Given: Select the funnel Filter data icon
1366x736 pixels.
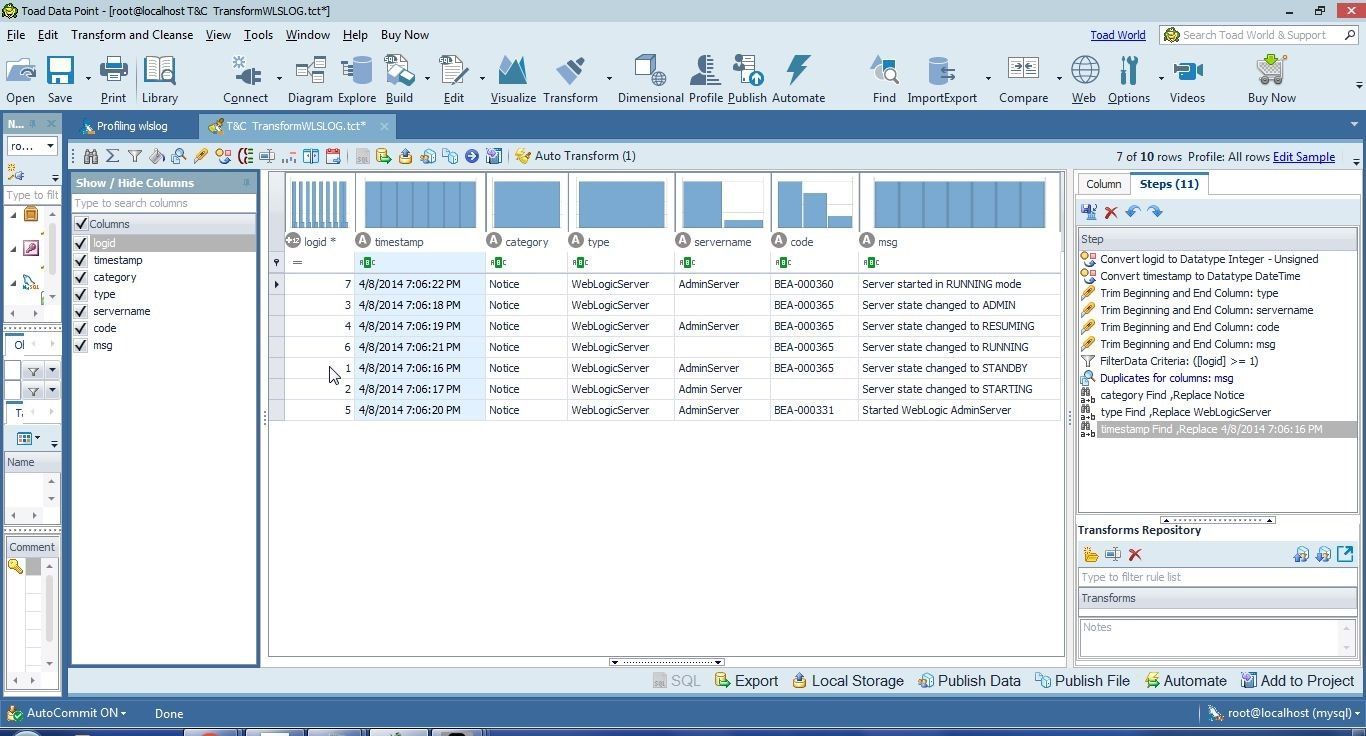Looking at the screenshot, I should (134, 156).
